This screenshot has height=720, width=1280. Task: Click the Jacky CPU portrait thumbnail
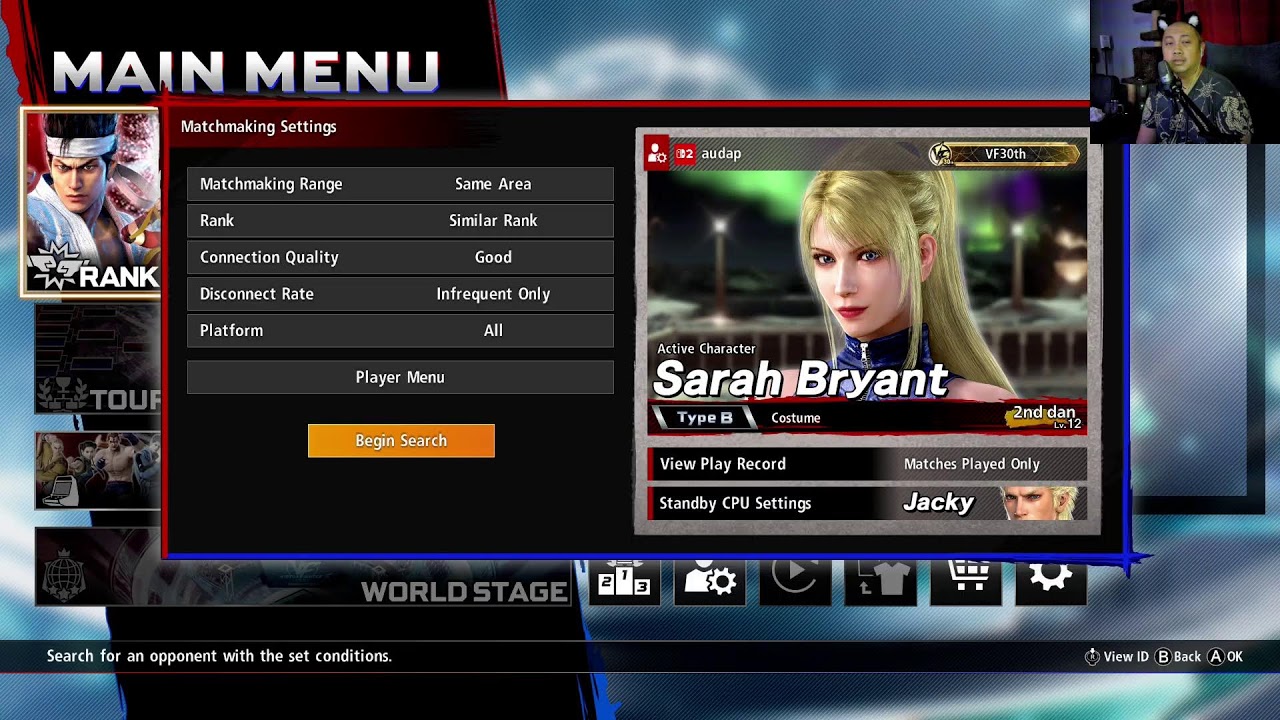coord(1039,503)
